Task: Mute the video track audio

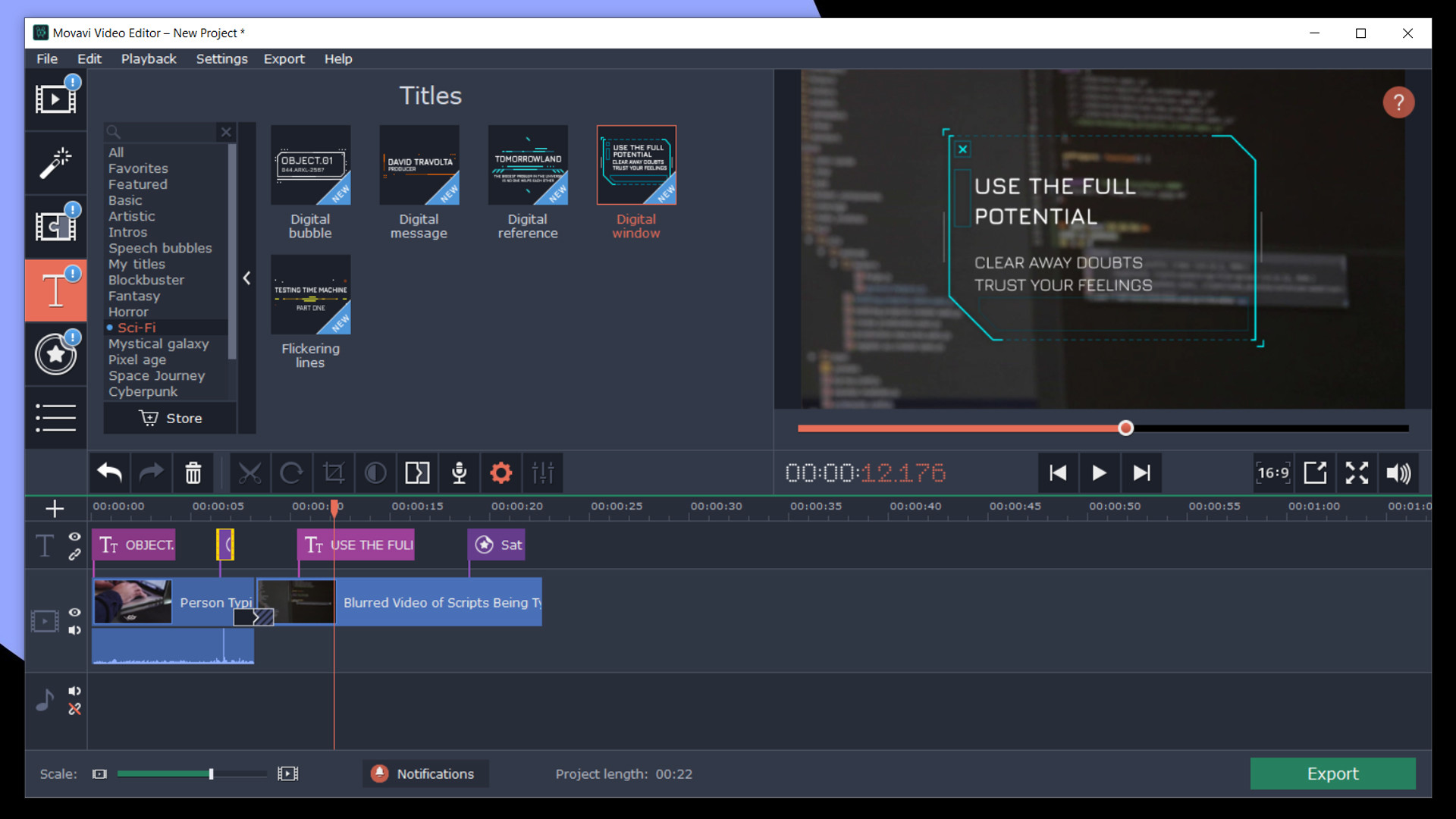Action: [74, 630]
